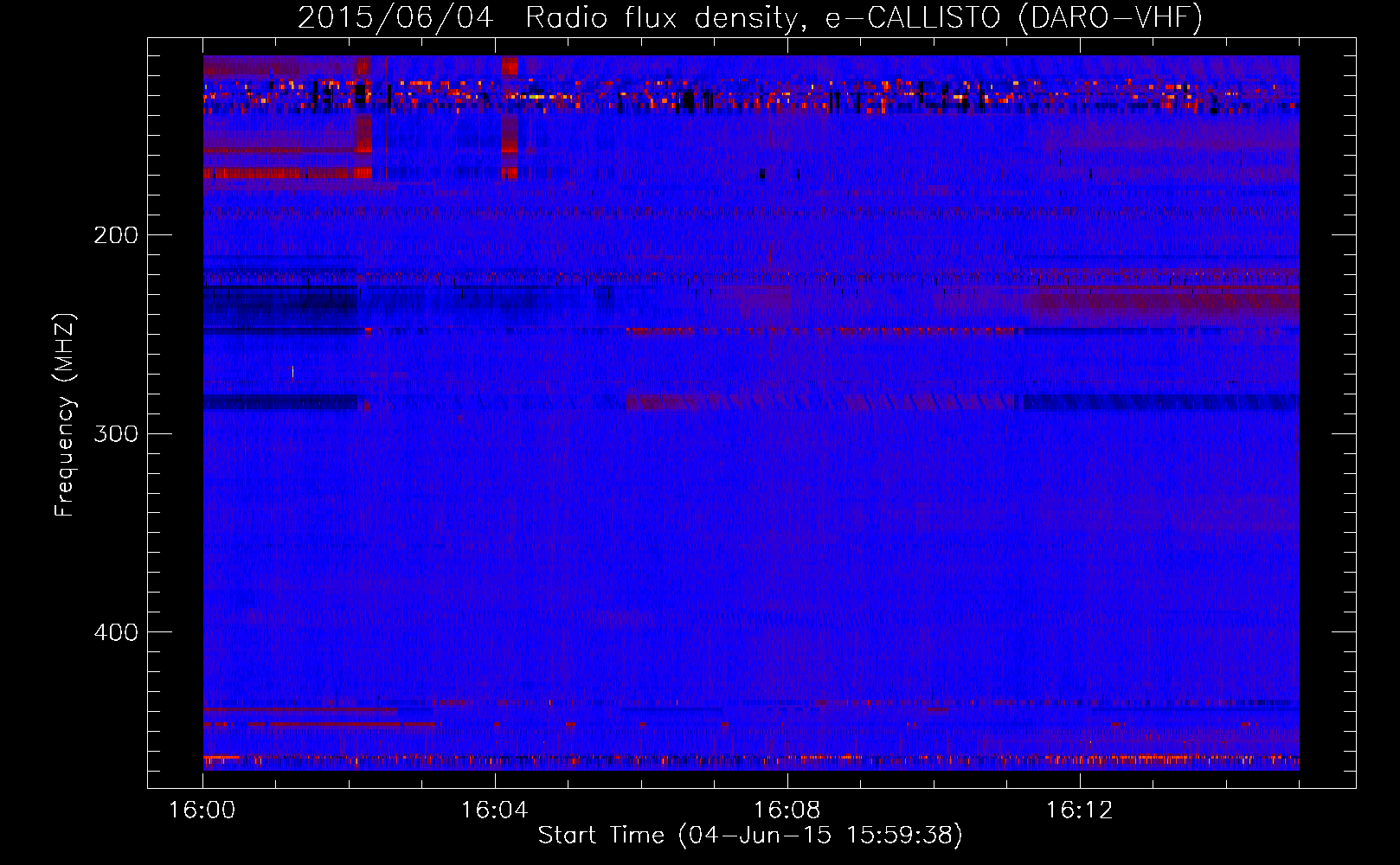Click the 400 frequency tick label

[116, 632]
